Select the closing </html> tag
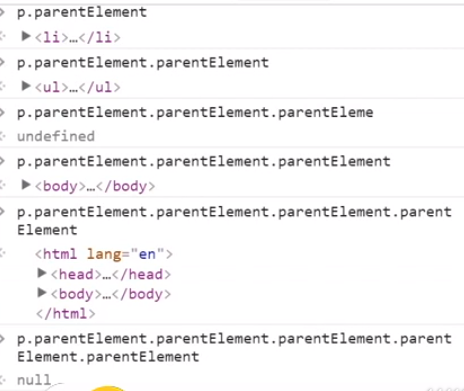The image size is (464, 391). (66, 314)
